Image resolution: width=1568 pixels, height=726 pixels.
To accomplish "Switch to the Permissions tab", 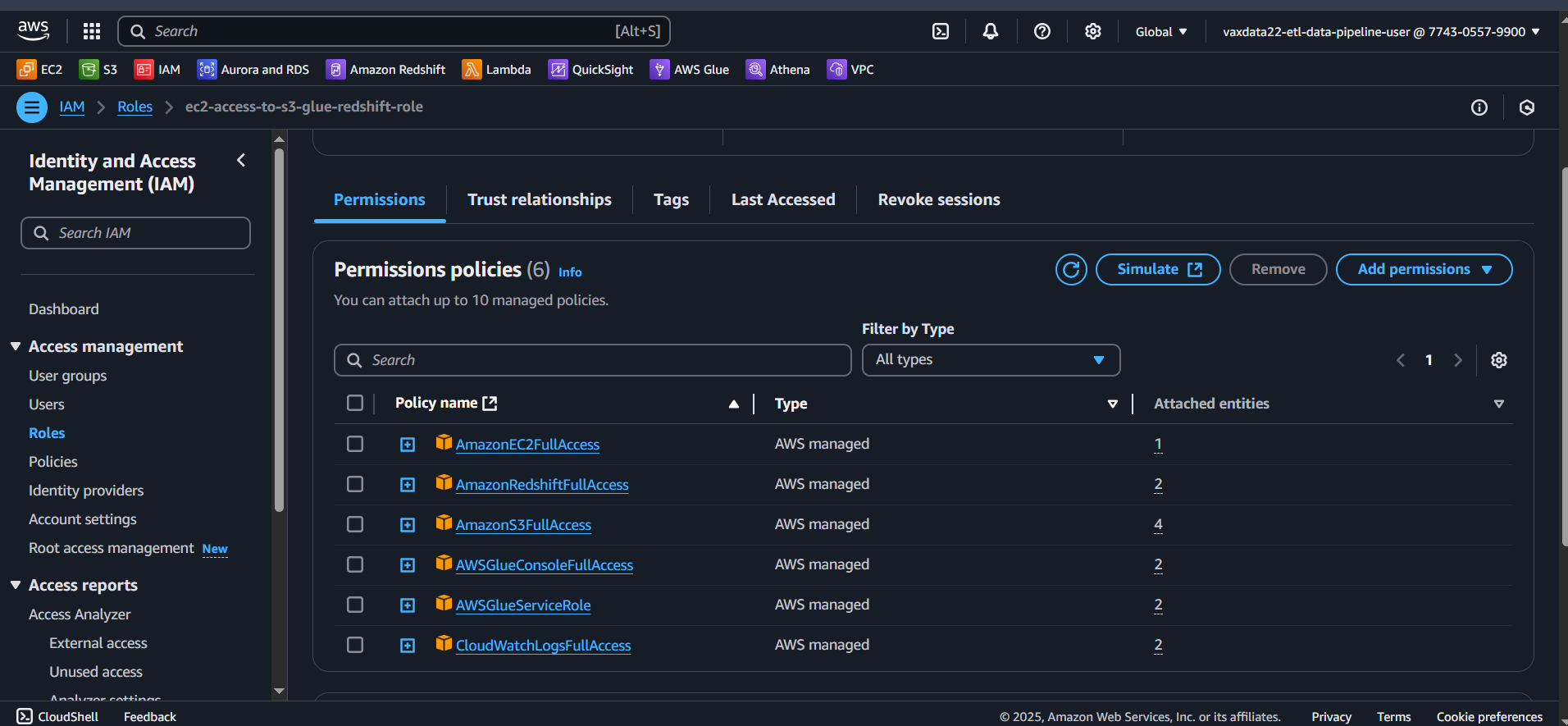I will coord(380,199).
